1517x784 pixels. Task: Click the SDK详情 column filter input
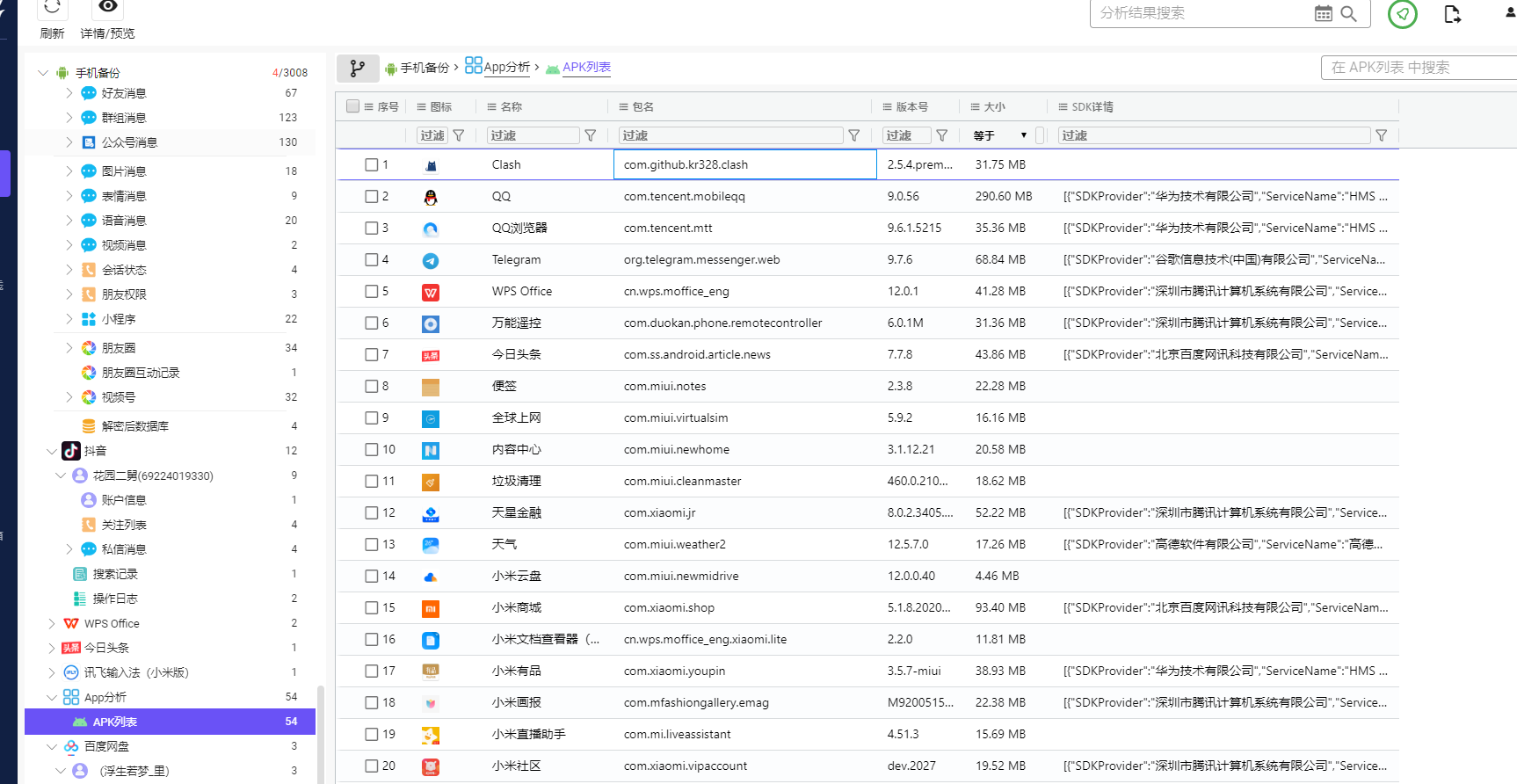coord(1215,135)
